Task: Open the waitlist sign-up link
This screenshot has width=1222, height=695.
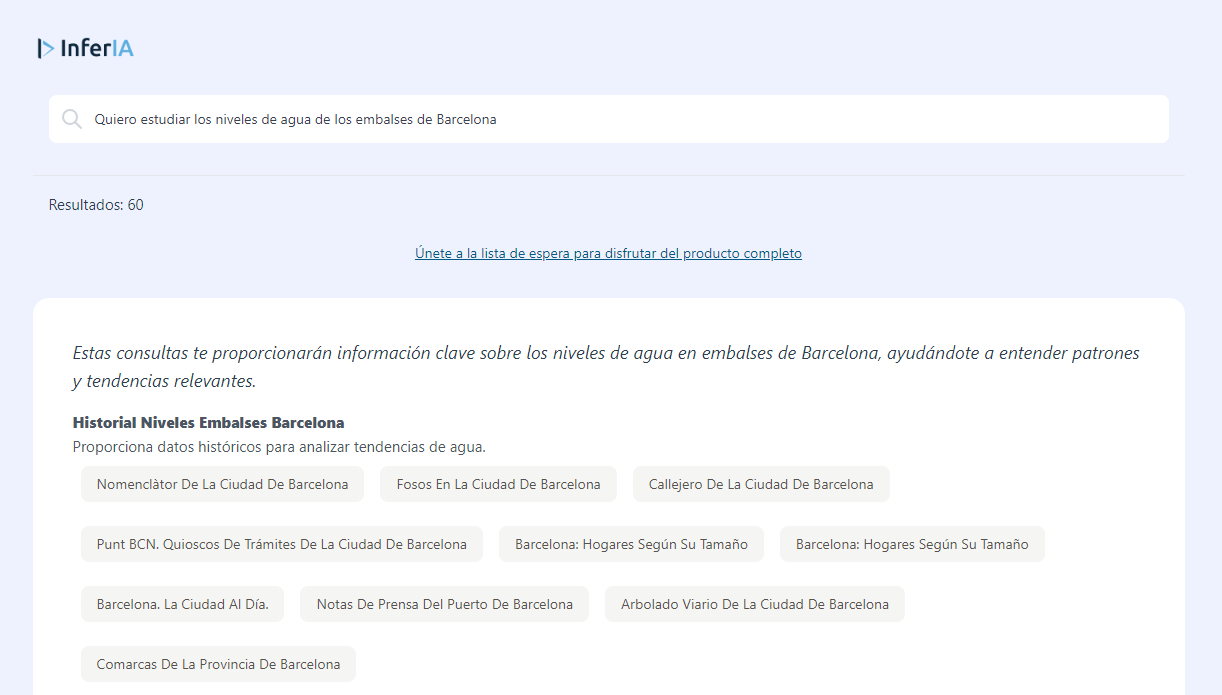Action: 608,253
